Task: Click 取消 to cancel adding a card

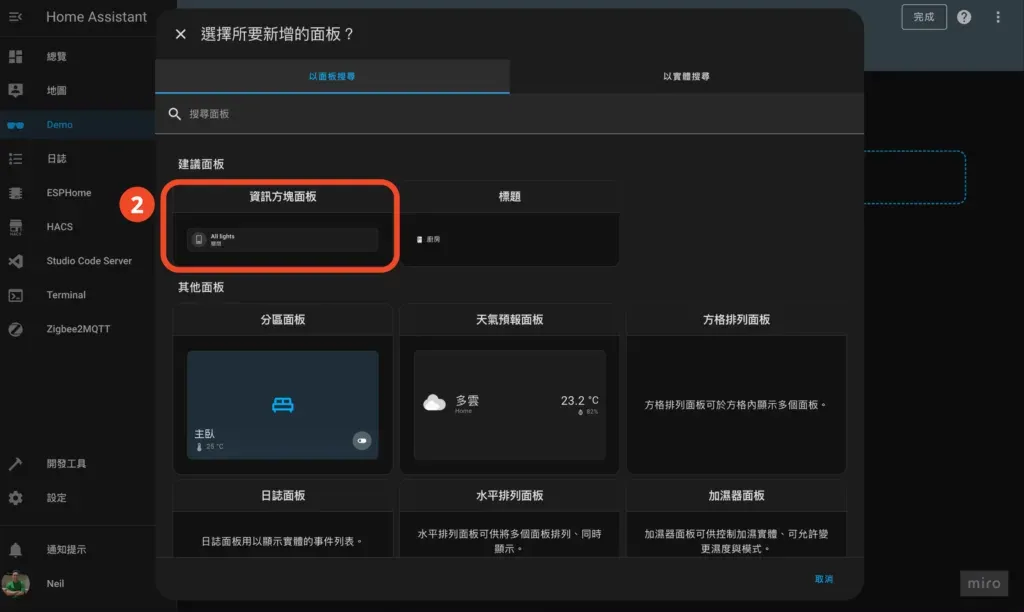Action: [823, 579]
